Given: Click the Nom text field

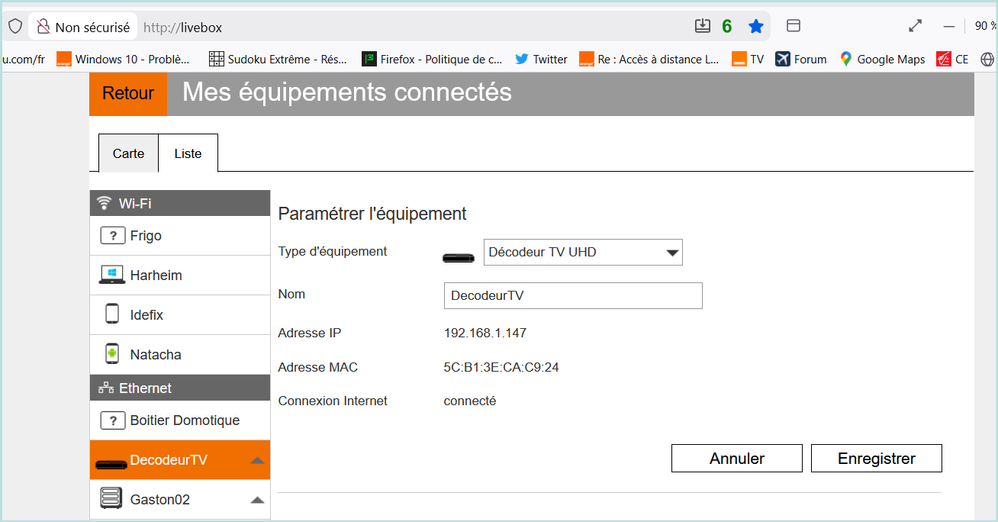Looking at the screenshot, I should pyautogui.click(x=572, y=296).
